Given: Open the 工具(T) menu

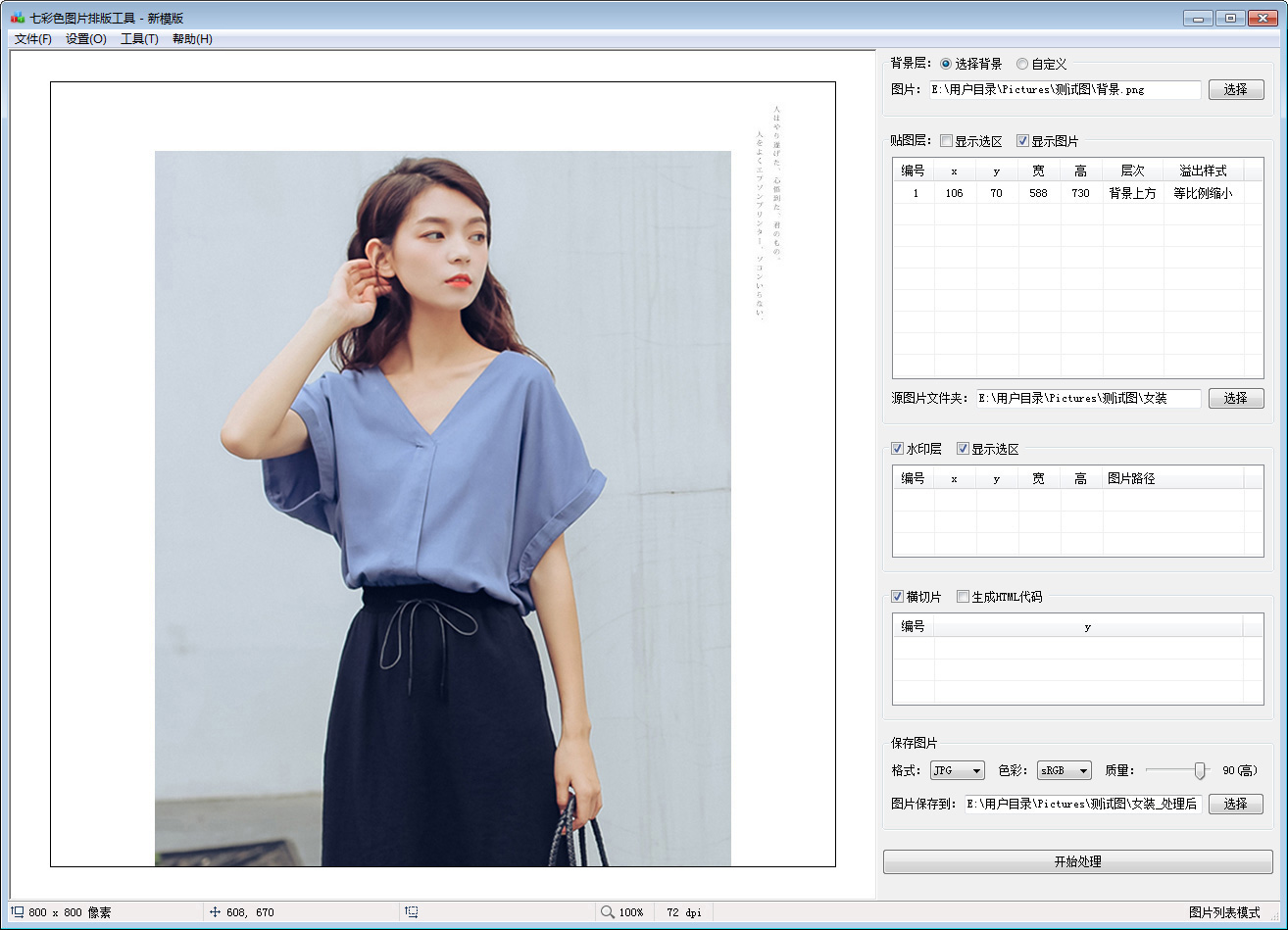Looking at the screenshot, I should (x=139, y=39).
